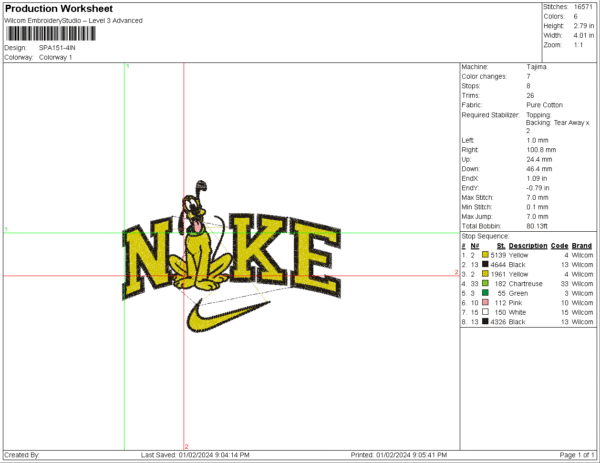Click the St. column header
Screen dimensions: 600x463
click(501, 246)
